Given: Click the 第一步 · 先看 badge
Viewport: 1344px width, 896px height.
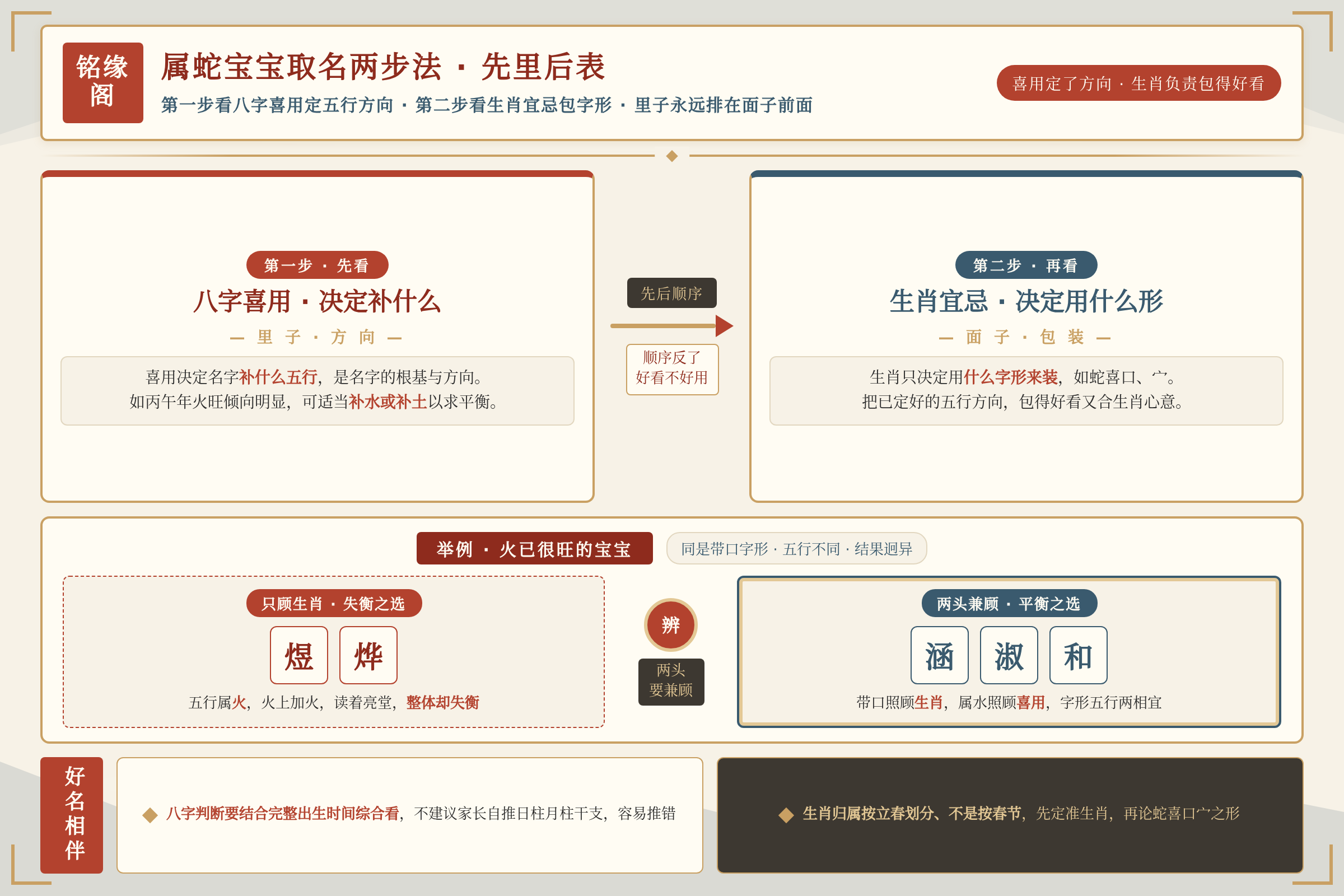Looking at the screenshot, I should pos(317,265).
